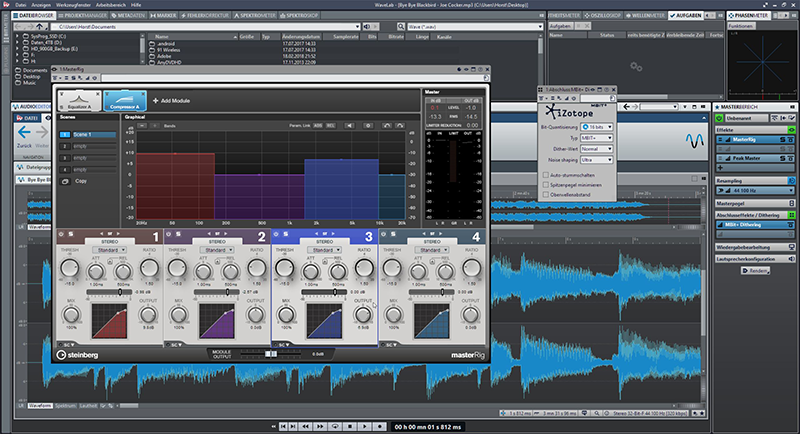Click undo arrow in Graphical panel
The image size is (800, 434).
pos(387,125)
